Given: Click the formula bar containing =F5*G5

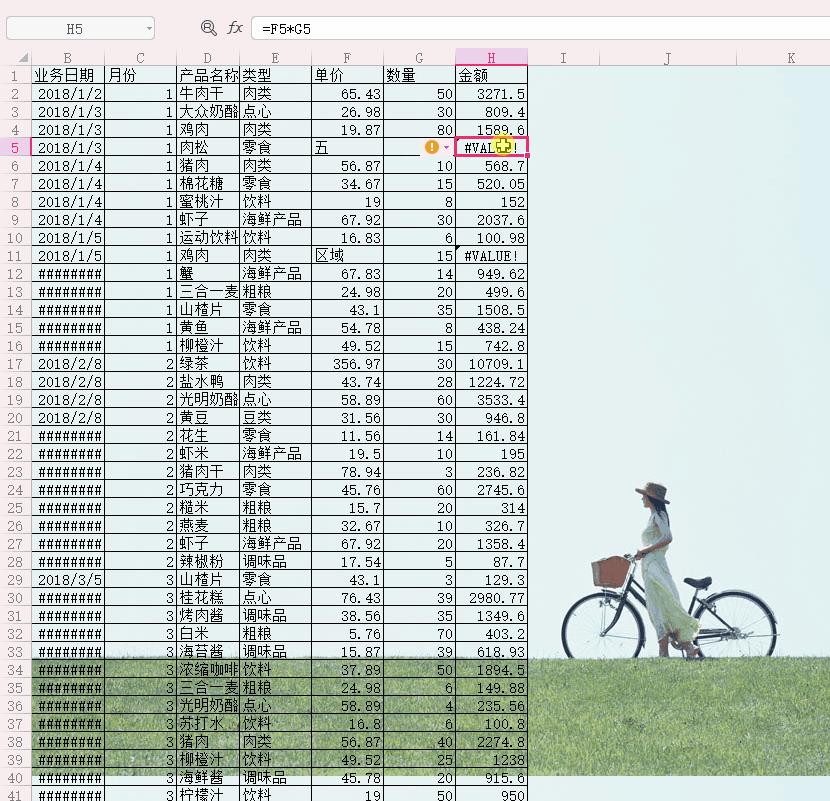Looking at the screenshot, I should point(540,29).
